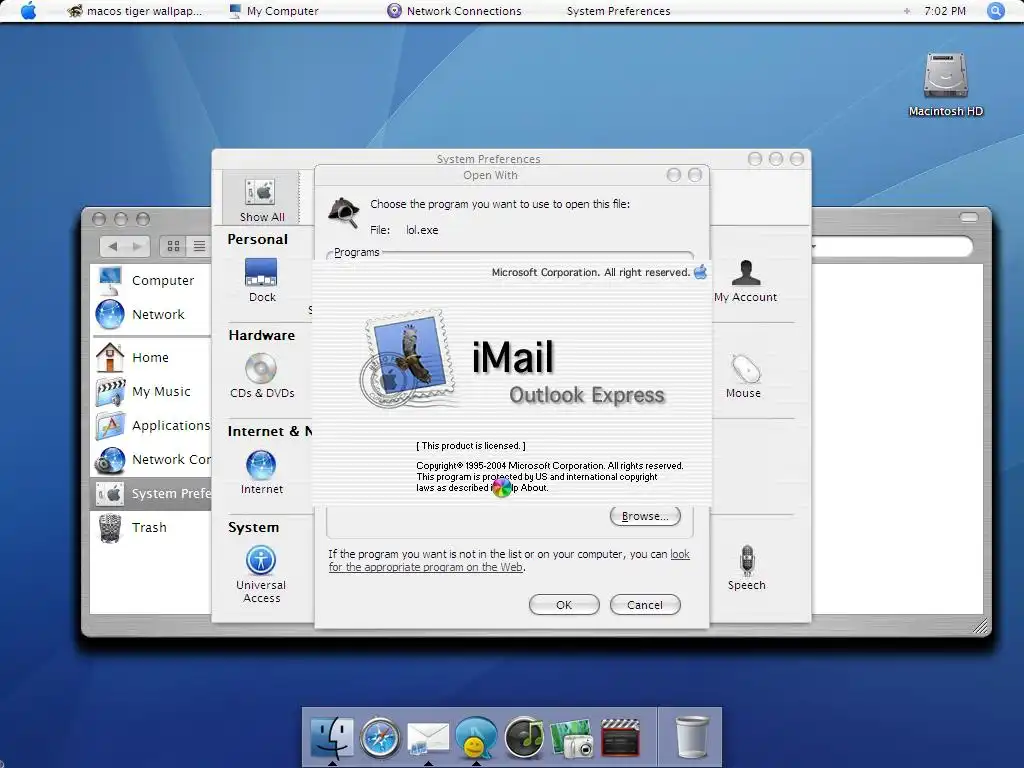Image resolution: width=1024 pixels, height=768 pixels.
Task: Switch to System Preferences task
Action: click(x=618, y=10)
